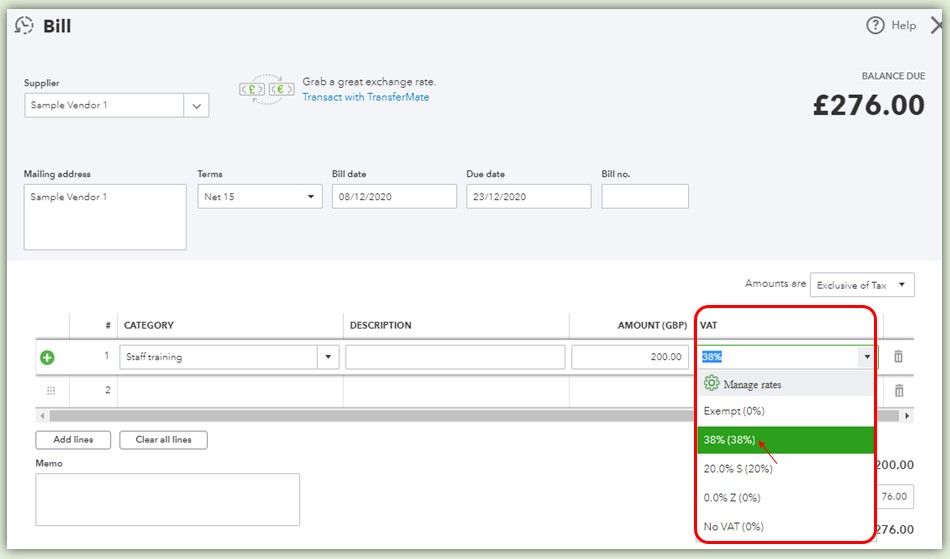Toggle the VAT rate dropdown arrow in row 1
The height and width of the screenshot is (559, 950).
tap(867, 357)
